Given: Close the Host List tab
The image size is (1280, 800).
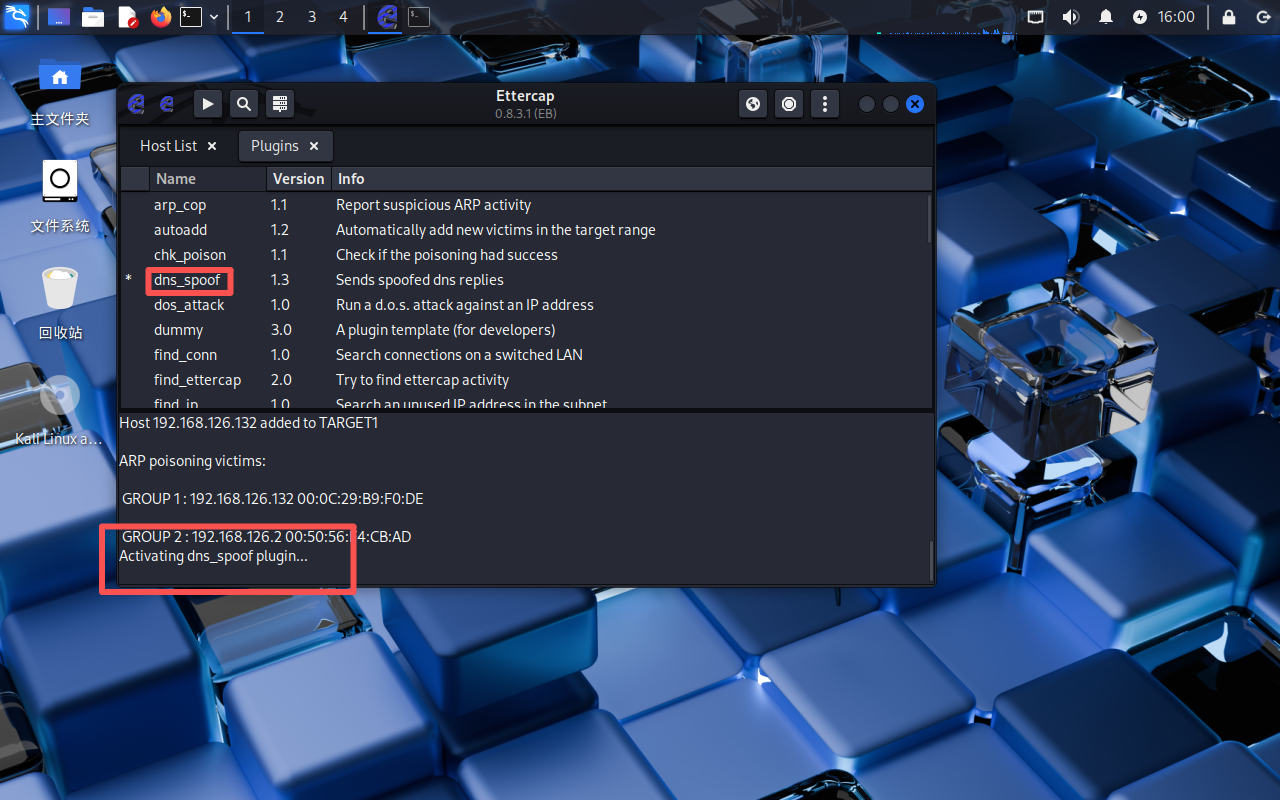Looking at the screenshot, I should pos(212,146).
